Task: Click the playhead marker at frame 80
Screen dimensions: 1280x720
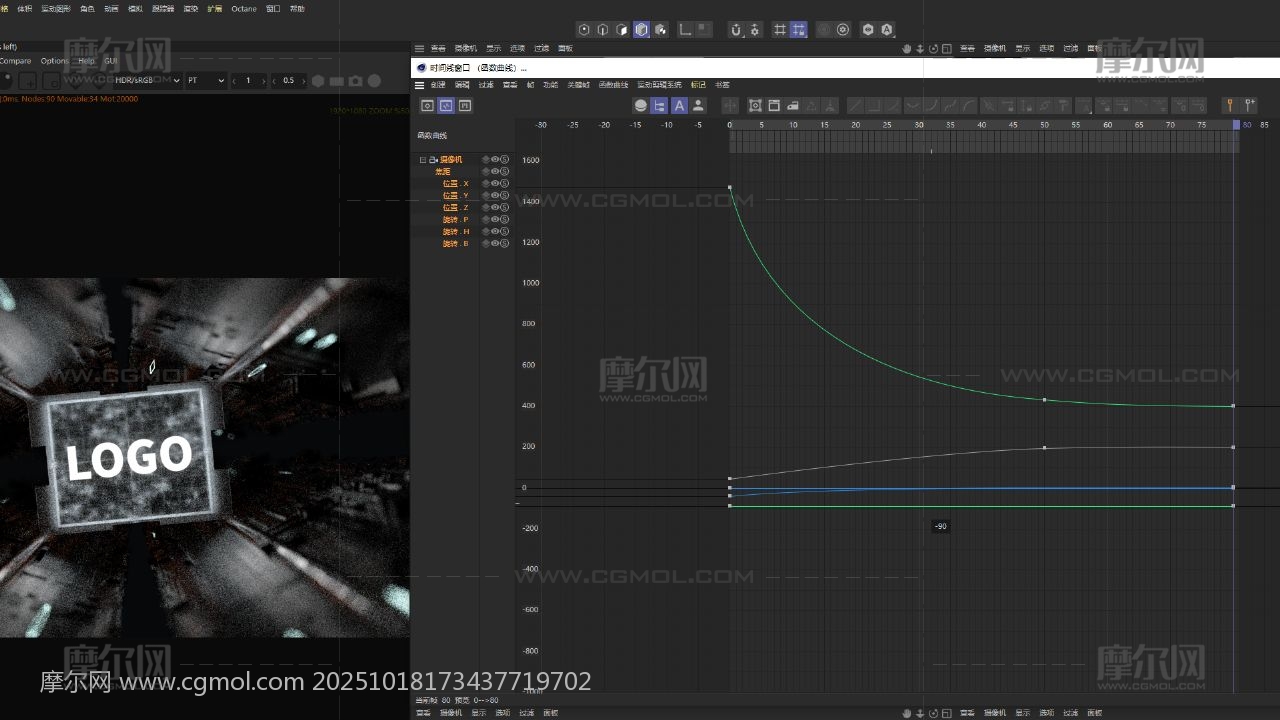Action: coord(1236,125)
